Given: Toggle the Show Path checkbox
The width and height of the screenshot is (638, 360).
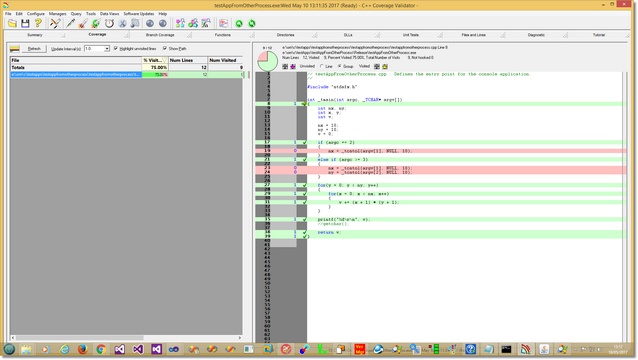Looking at the screenshot, I should pos(165,48).
